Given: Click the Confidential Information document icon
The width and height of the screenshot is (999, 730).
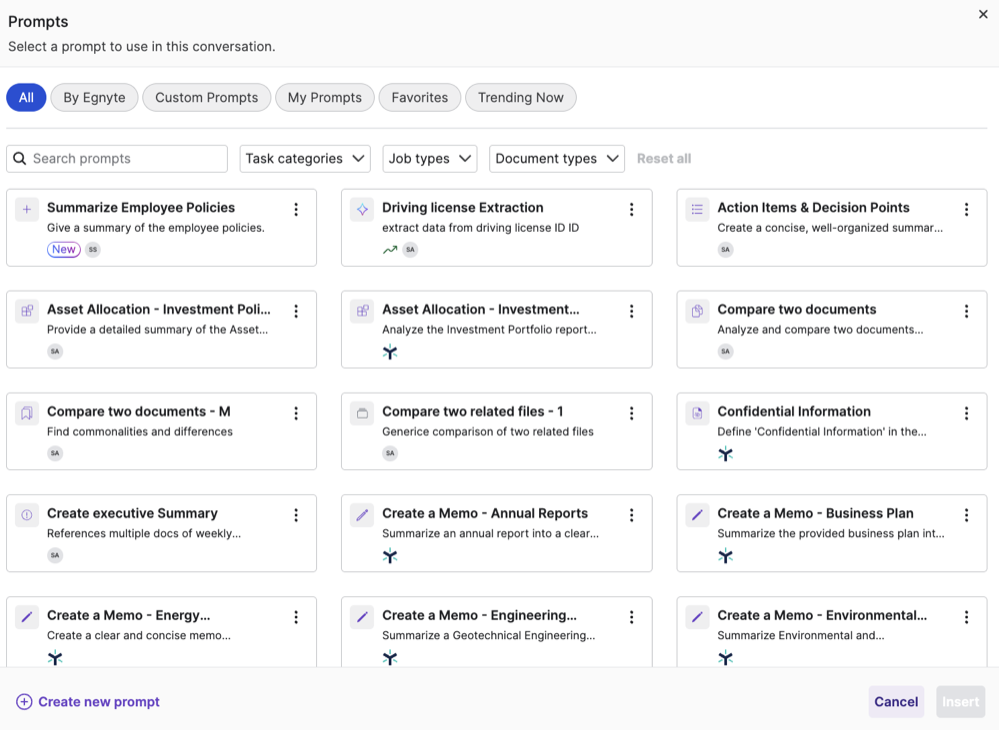Looking at the screenshot, I should [697, 413].
